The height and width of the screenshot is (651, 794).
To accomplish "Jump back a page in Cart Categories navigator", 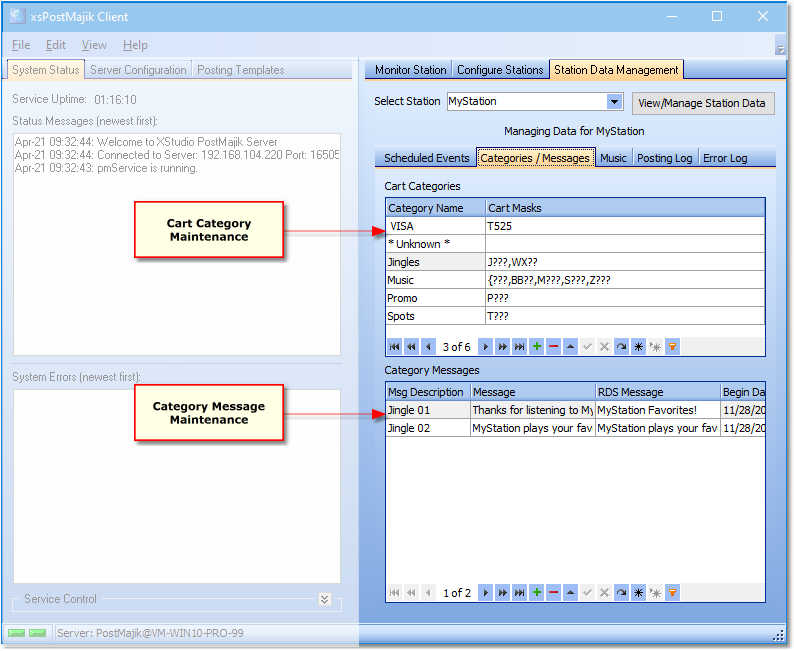I will 411,347.
